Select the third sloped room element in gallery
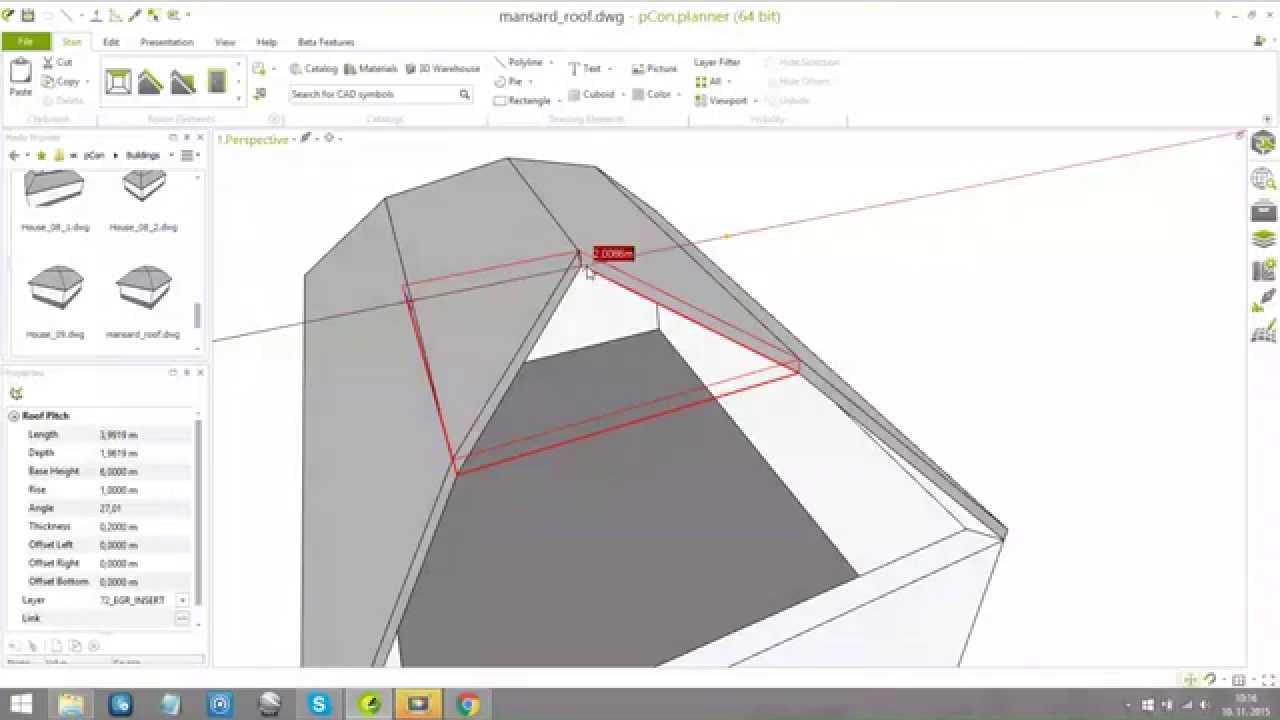Screen dimensions: 1280x720 [183, 82]
